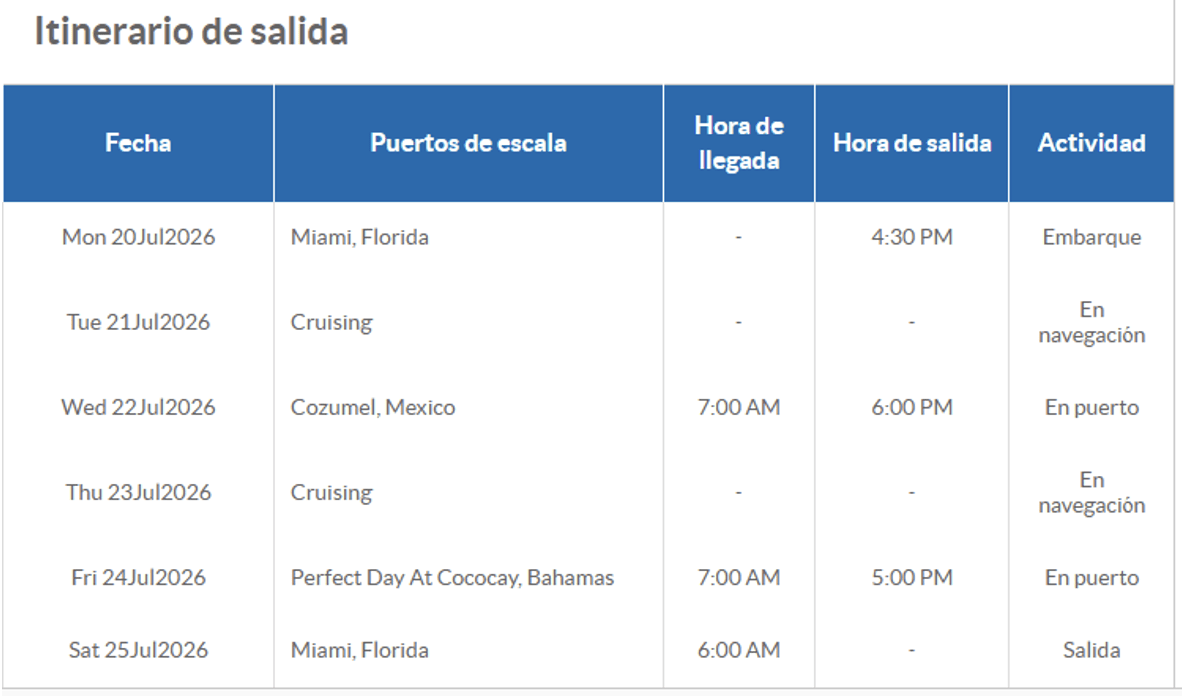Click the Itinerario de salida heading
Viewport: 1182px width, 696px height.
coord(191,32)
